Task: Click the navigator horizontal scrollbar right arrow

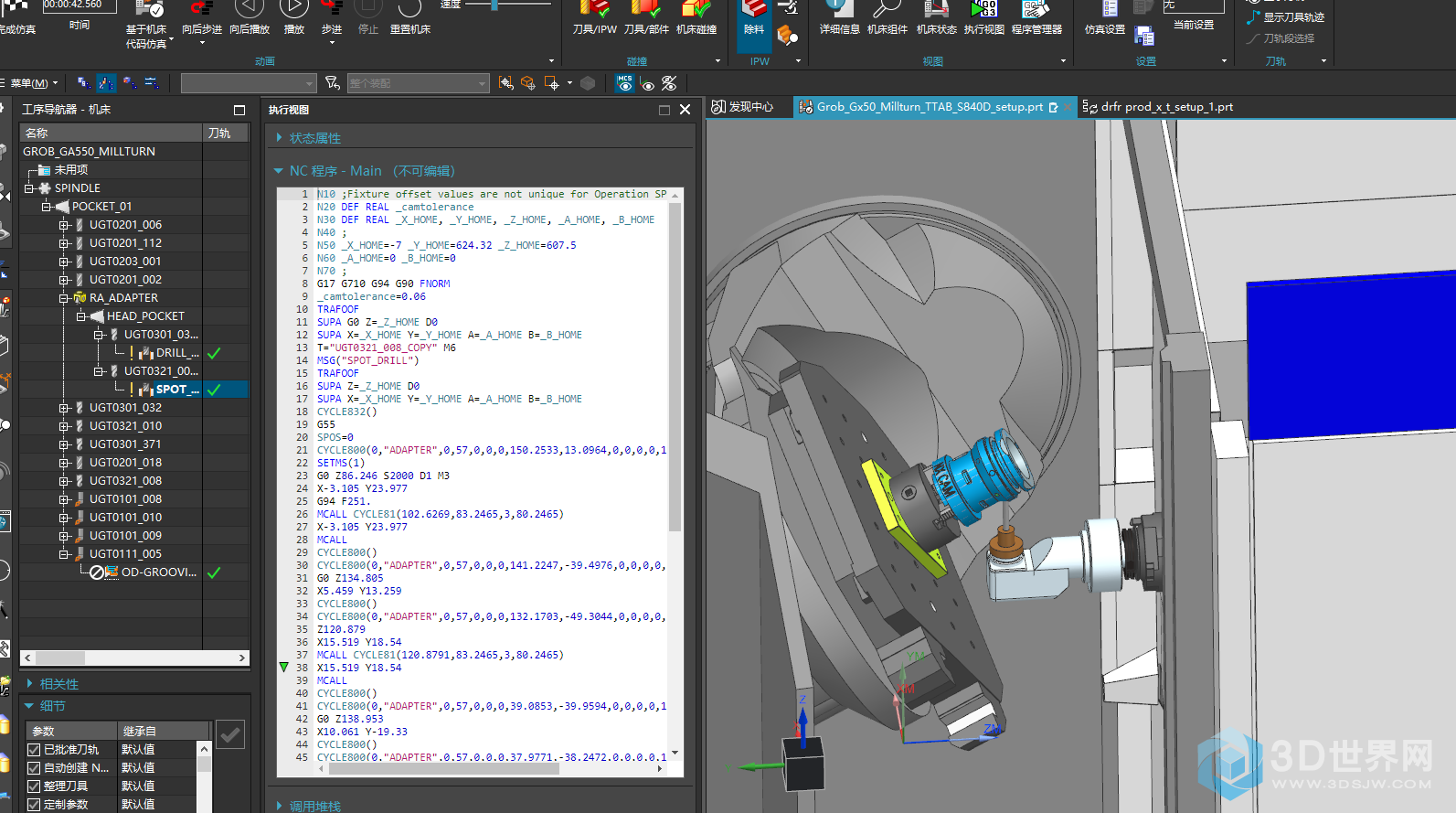Action: pos(242,658)
